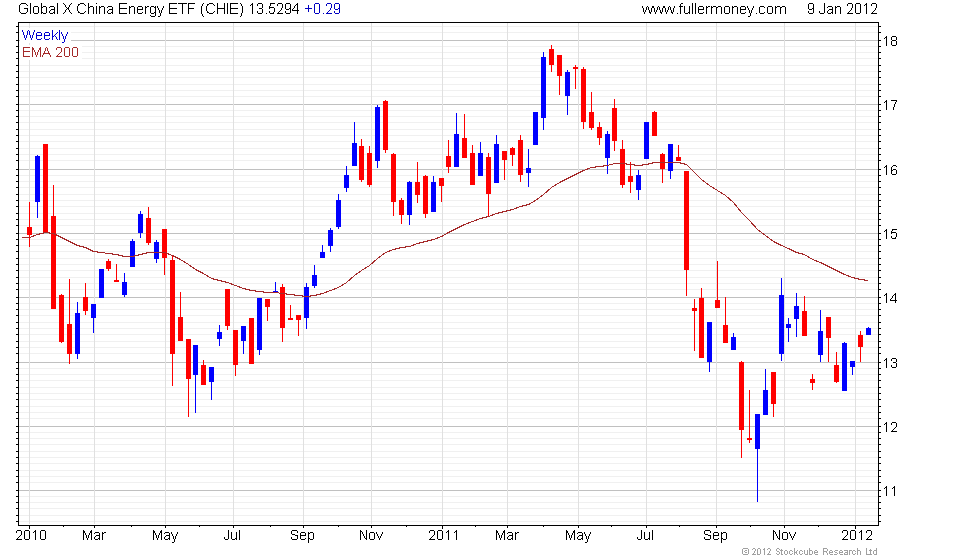The image size is (960, 560).
Task: Click the Sep label before 2011
Action: (302, 536)
